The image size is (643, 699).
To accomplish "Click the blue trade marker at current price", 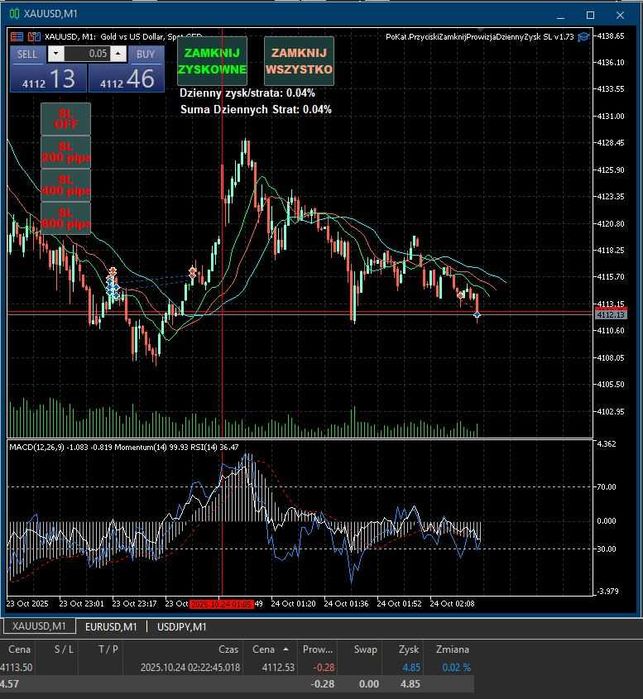I will (477, 315).
